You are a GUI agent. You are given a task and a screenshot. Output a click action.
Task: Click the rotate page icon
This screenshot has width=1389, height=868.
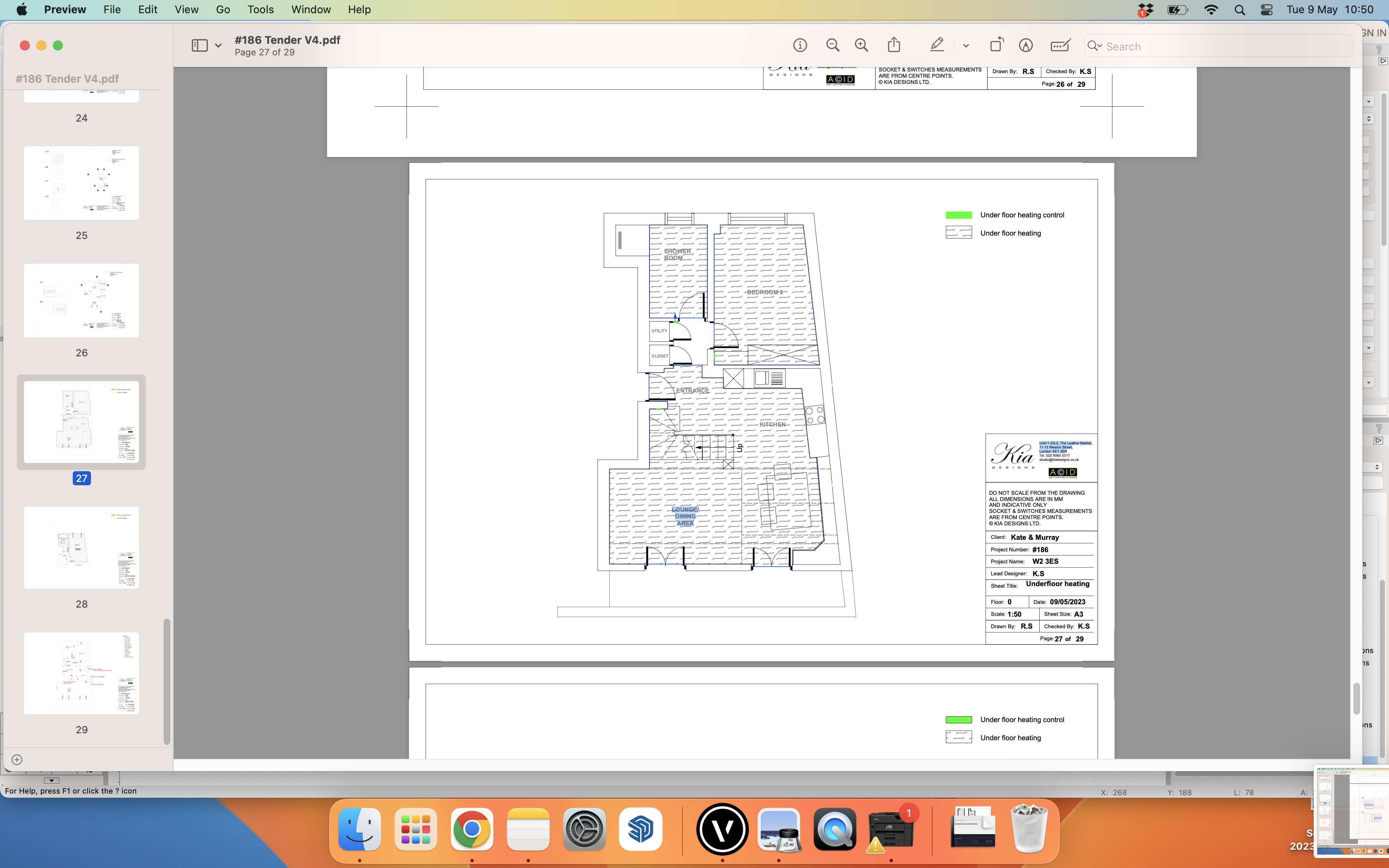[x=996, y=45]
